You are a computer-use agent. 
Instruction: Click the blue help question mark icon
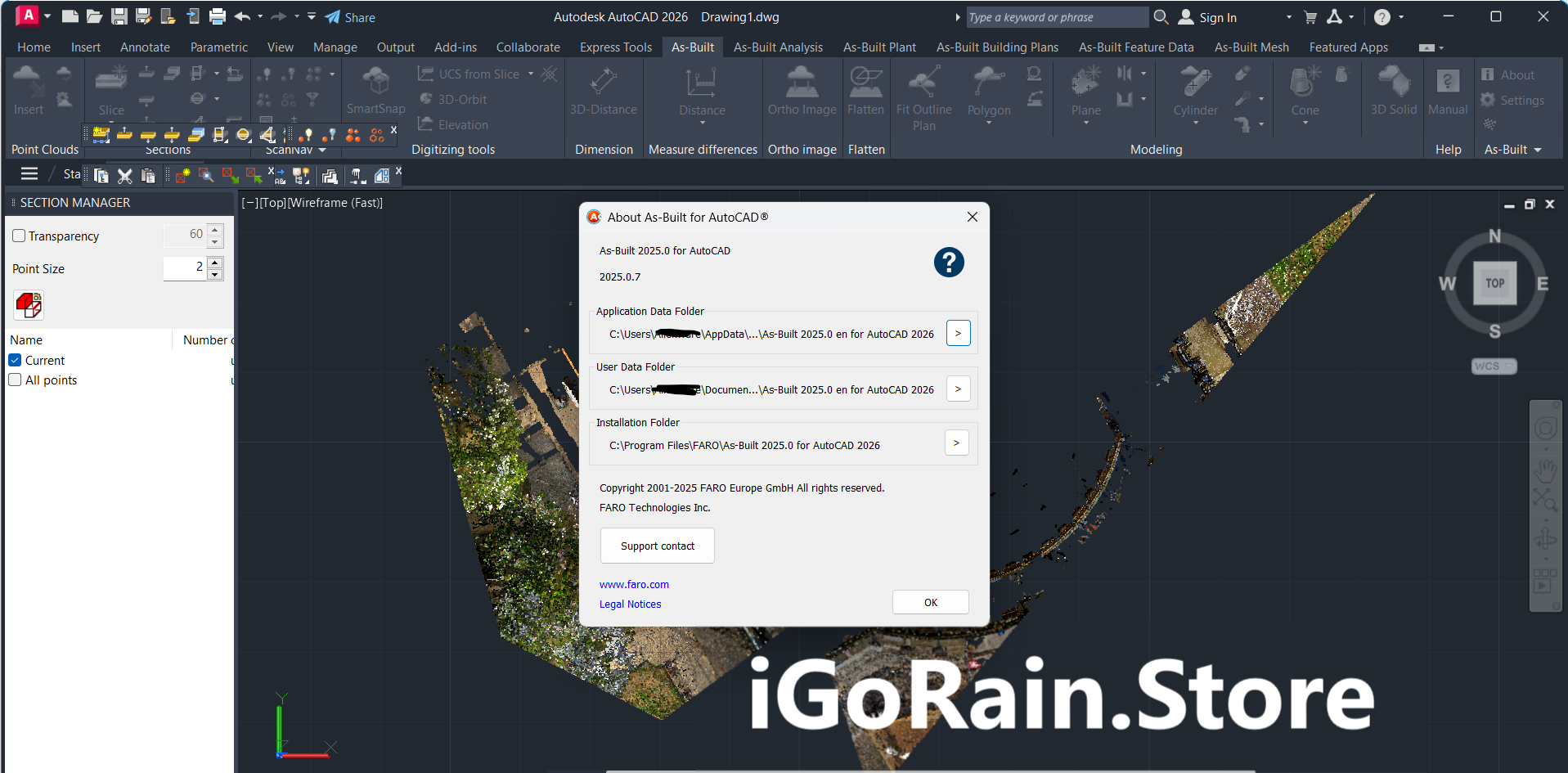point(949,263)
